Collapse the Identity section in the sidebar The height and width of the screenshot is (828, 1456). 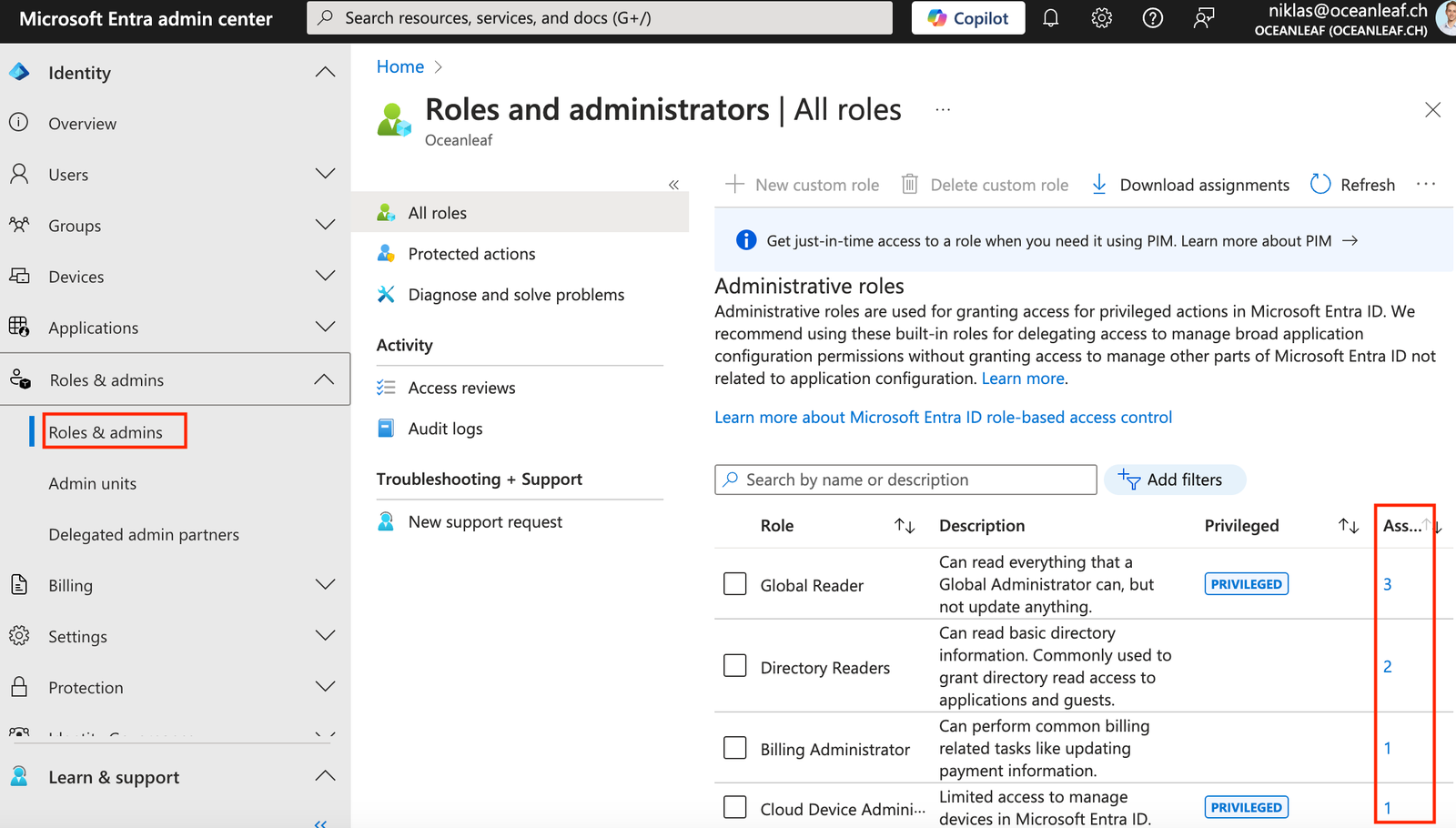click(325, 72)
